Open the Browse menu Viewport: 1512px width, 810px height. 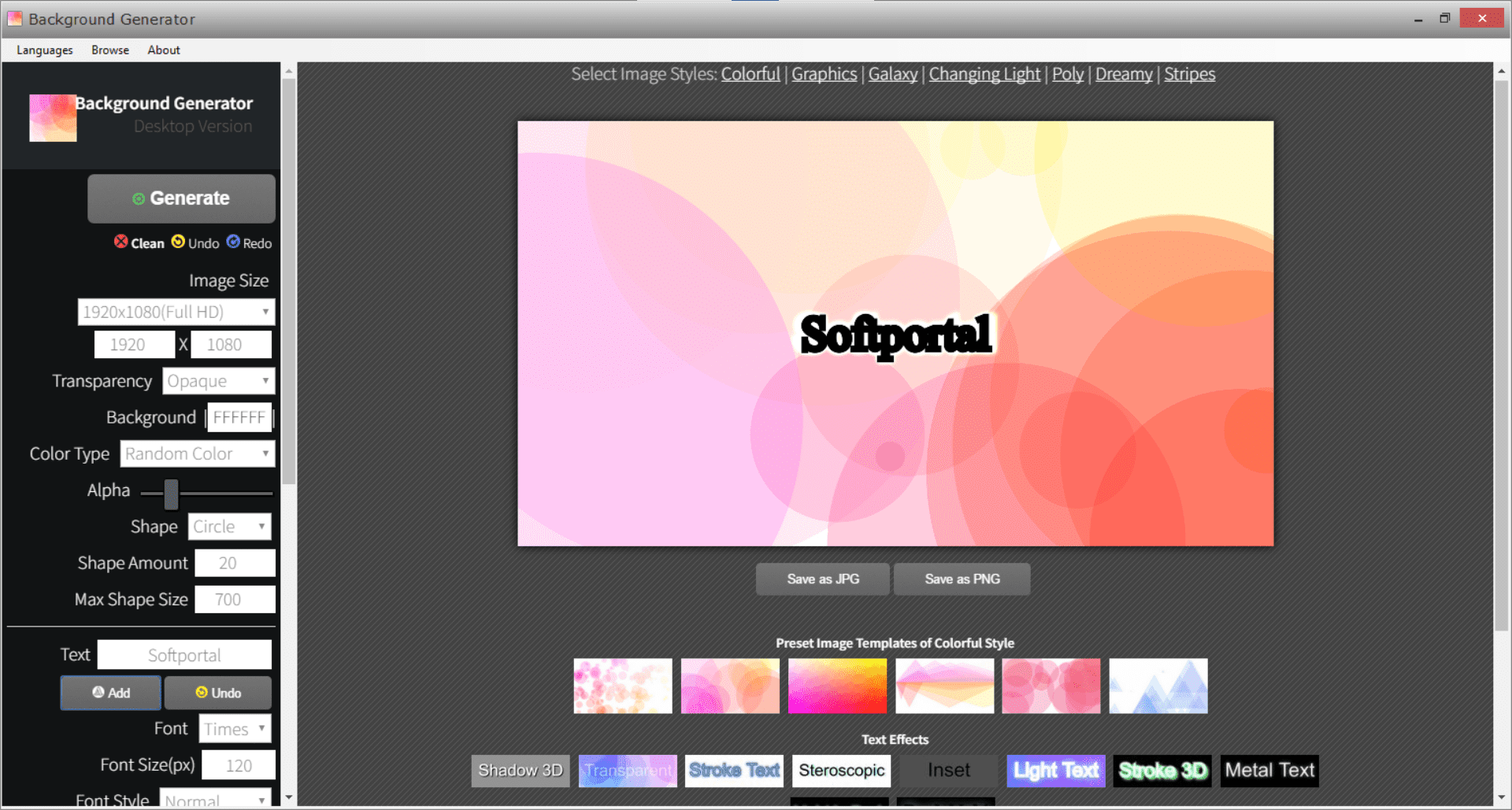coord(110,50)
